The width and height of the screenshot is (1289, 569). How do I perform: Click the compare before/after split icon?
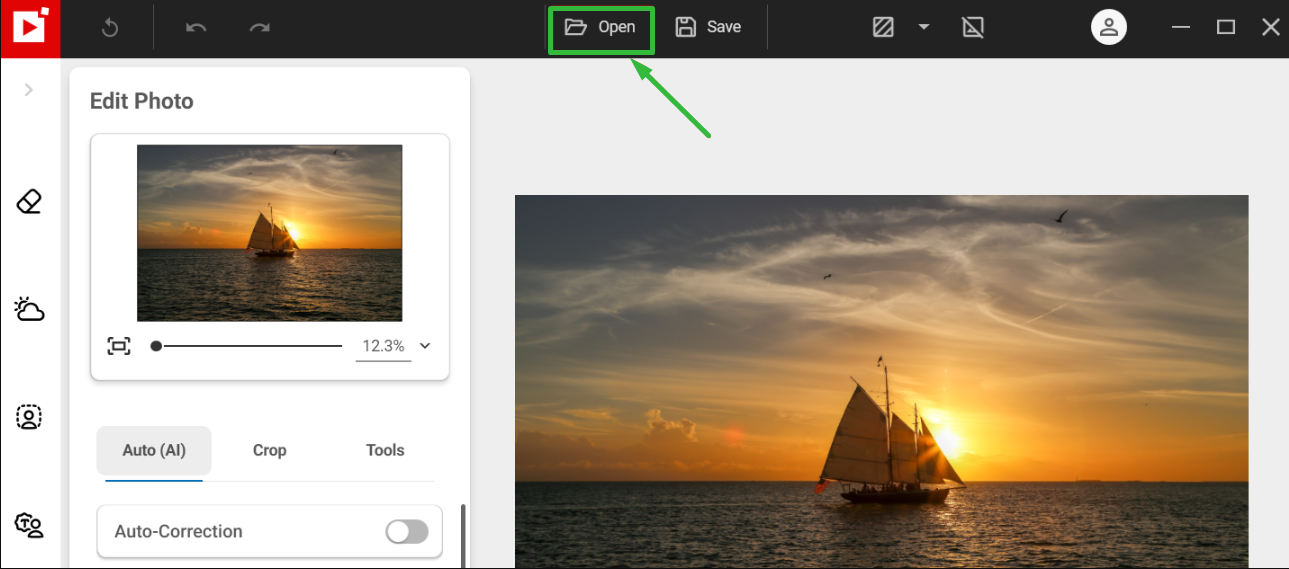883,28
